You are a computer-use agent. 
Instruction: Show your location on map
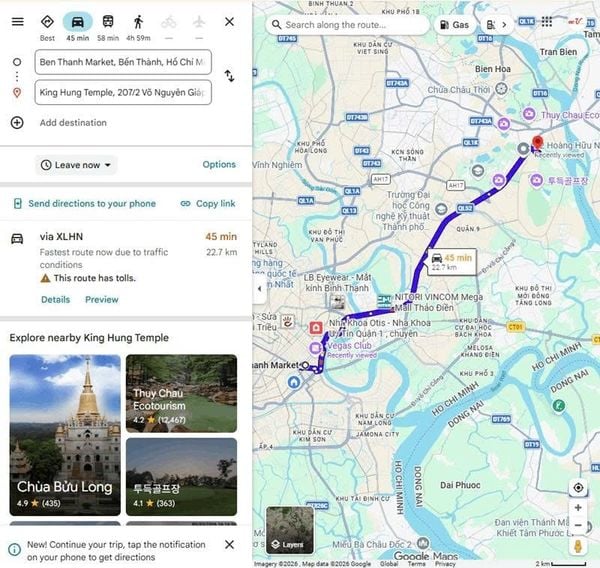pyautogui.click(x=578, y=488)
